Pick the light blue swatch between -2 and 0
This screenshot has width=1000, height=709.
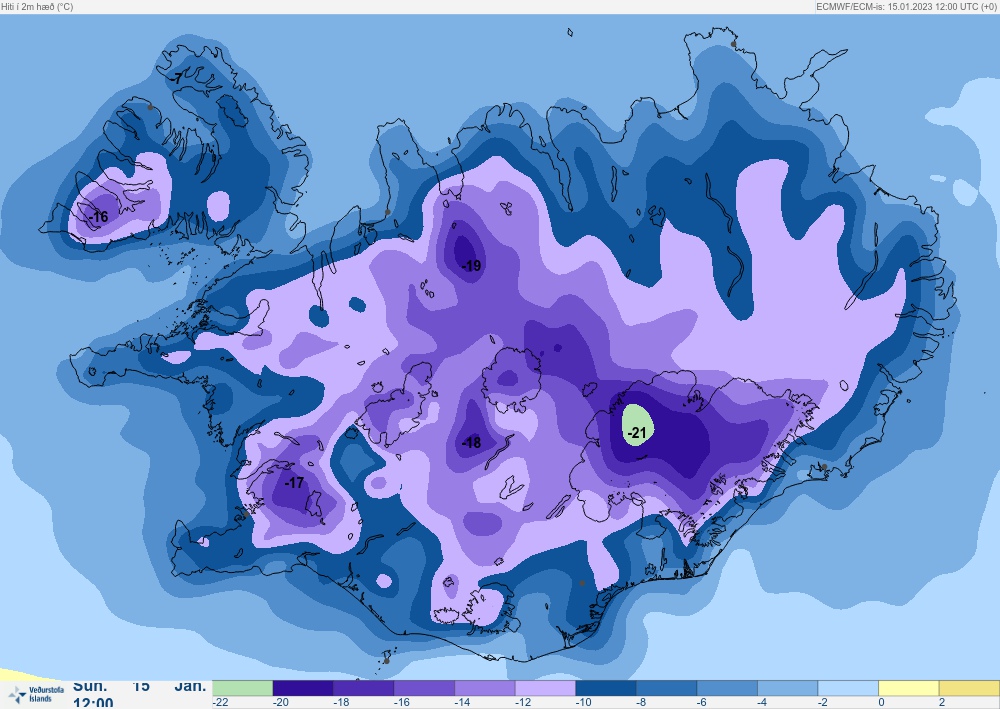click(x=848, y=688)
